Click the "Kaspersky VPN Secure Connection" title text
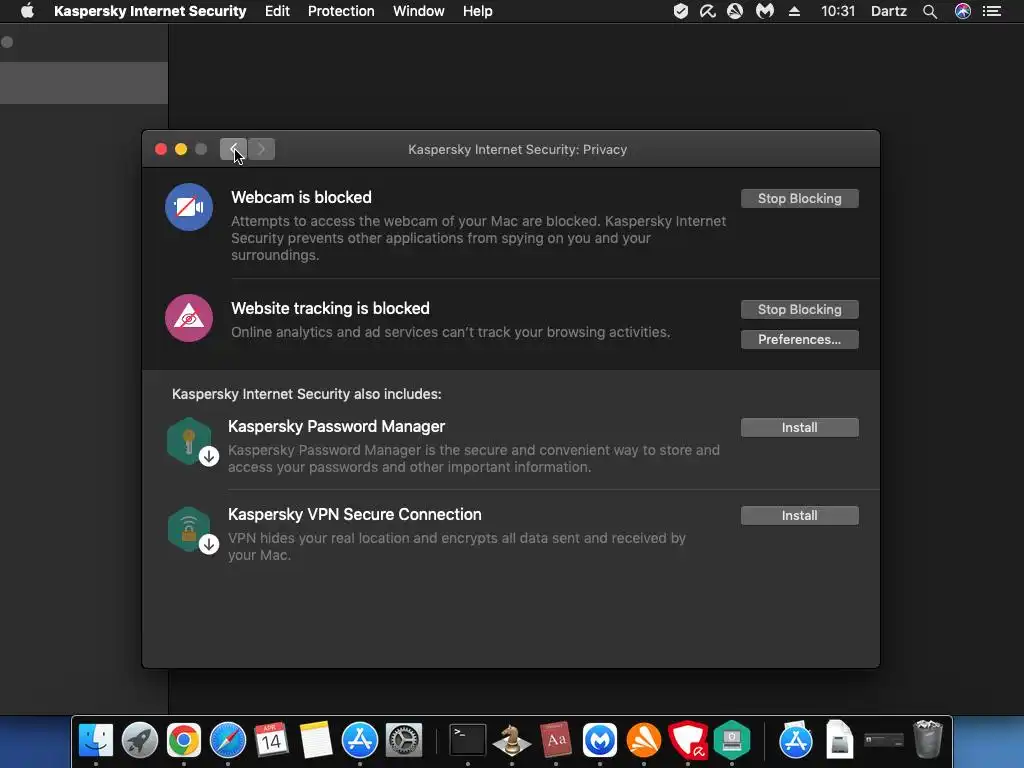 355,515
